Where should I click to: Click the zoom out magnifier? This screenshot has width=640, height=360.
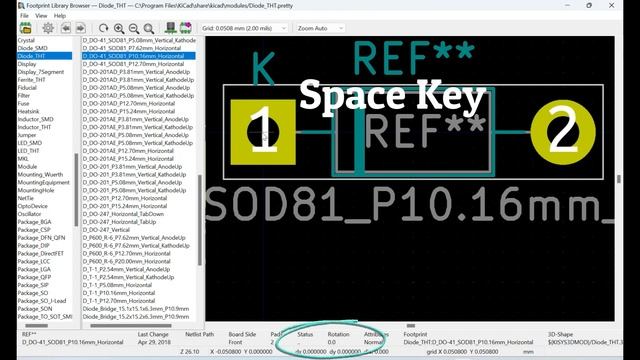pyautogui.click(x=134, y=28)
